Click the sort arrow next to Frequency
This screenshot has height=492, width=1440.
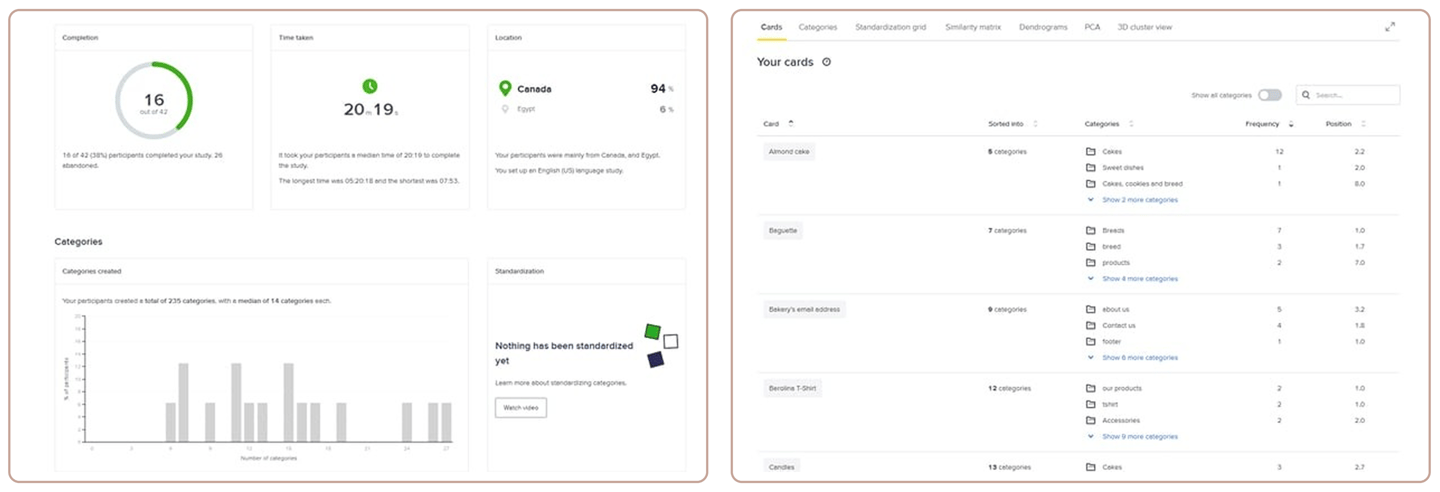(x=1290, y=124)
